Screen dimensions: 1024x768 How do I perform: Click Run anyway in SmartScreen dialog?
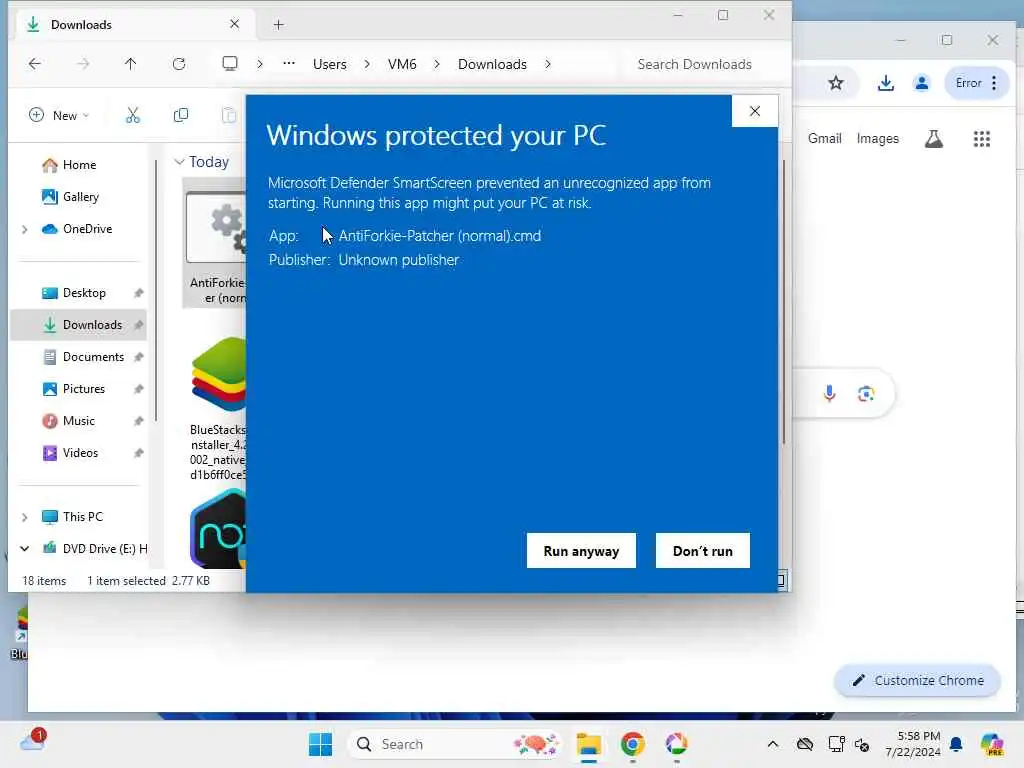point(581,551)
